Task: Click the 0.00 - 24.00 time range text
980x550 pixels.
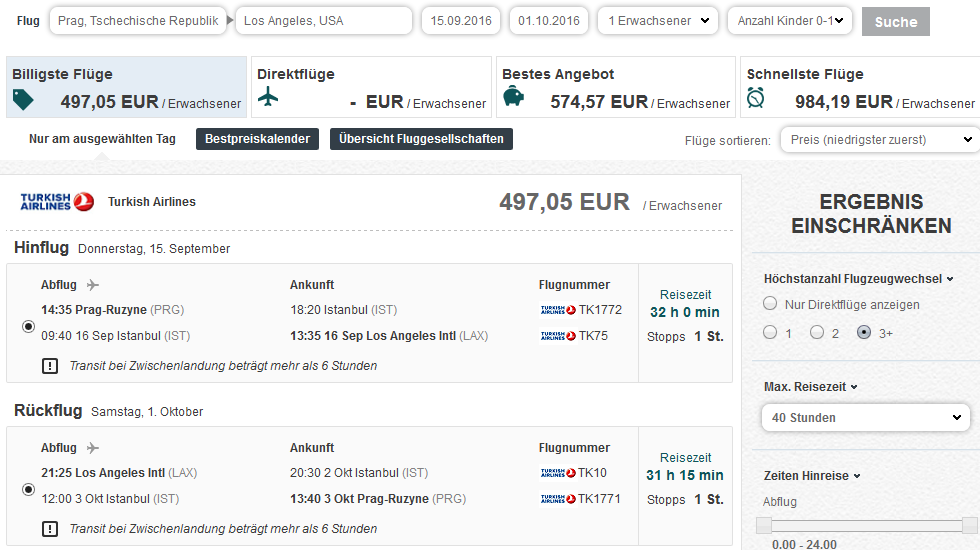Action: (804, 544)
